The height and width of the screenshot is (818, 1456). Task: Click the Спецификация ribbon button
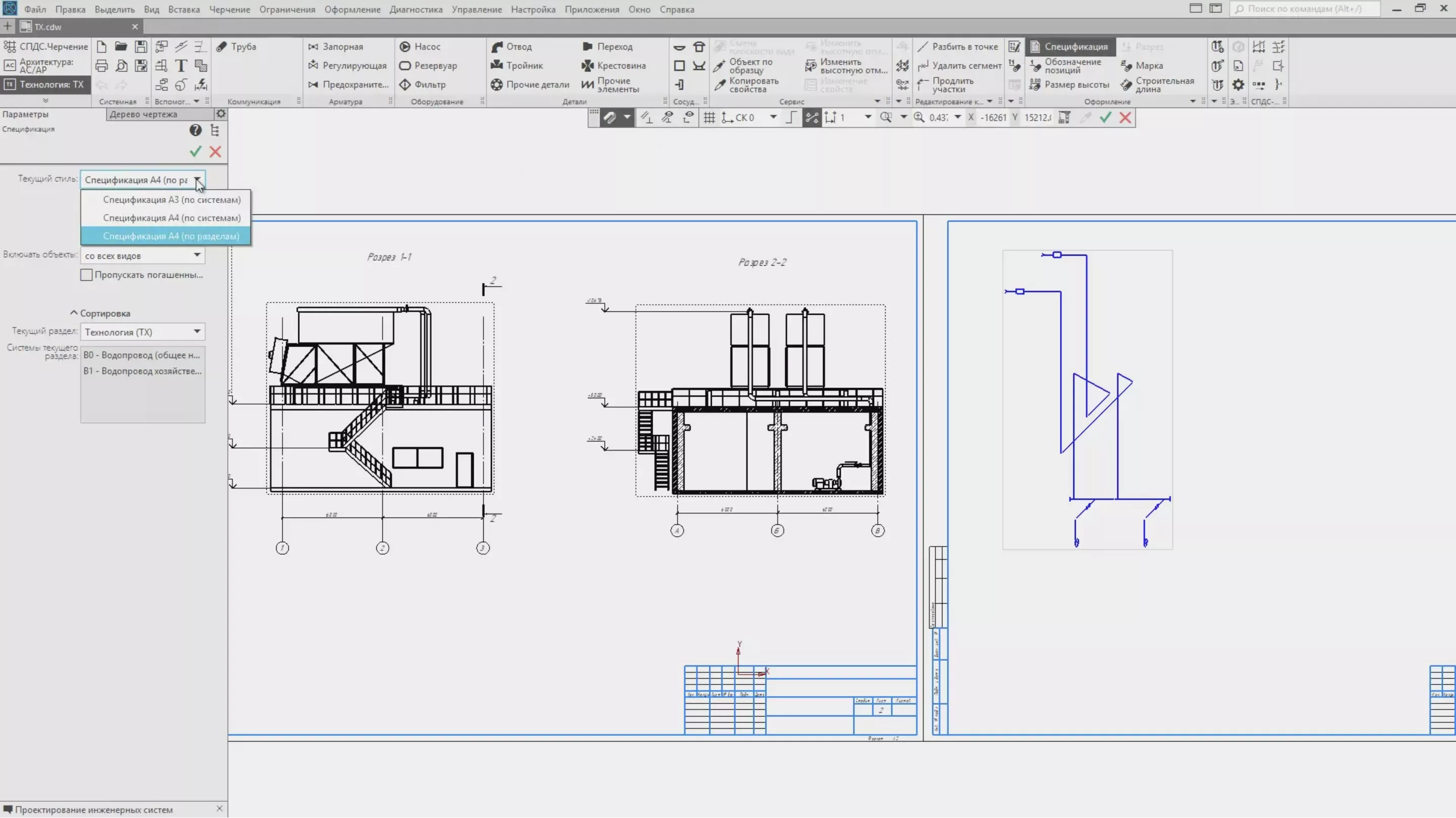[1069, 46]
